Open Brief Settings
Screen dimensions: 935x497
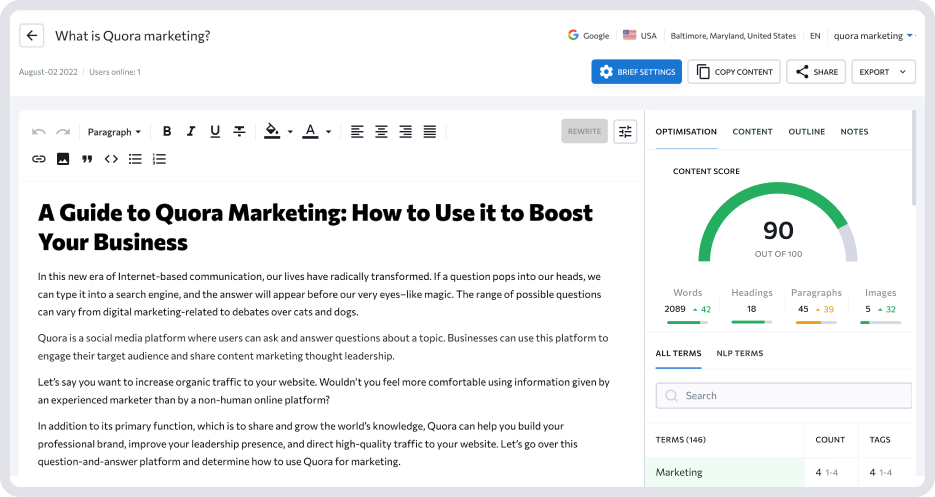click(636, 72)
